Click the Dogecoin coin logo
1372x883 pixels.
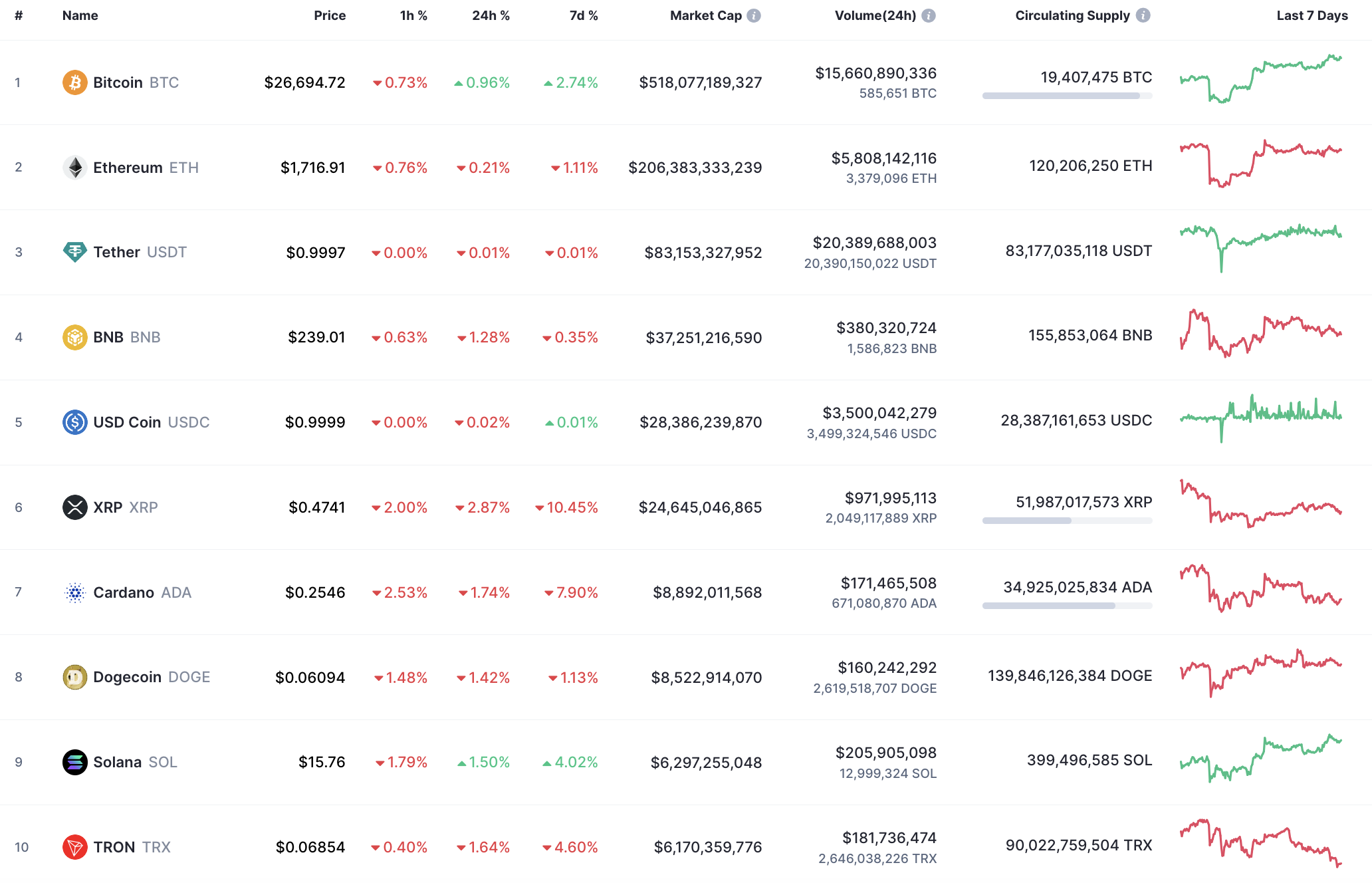click(x=75, y=677)
